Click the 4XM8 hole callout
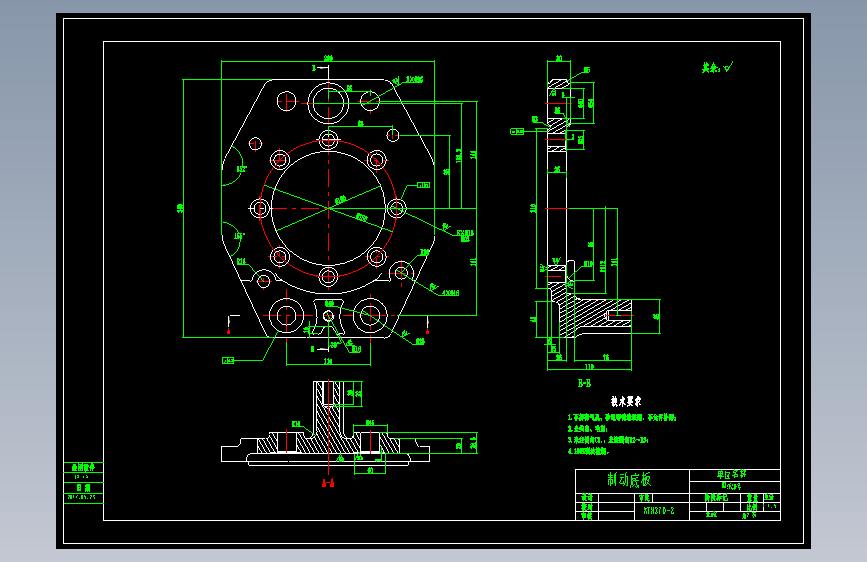The width and height of the screenshot is (867, 562). point(450,293)
